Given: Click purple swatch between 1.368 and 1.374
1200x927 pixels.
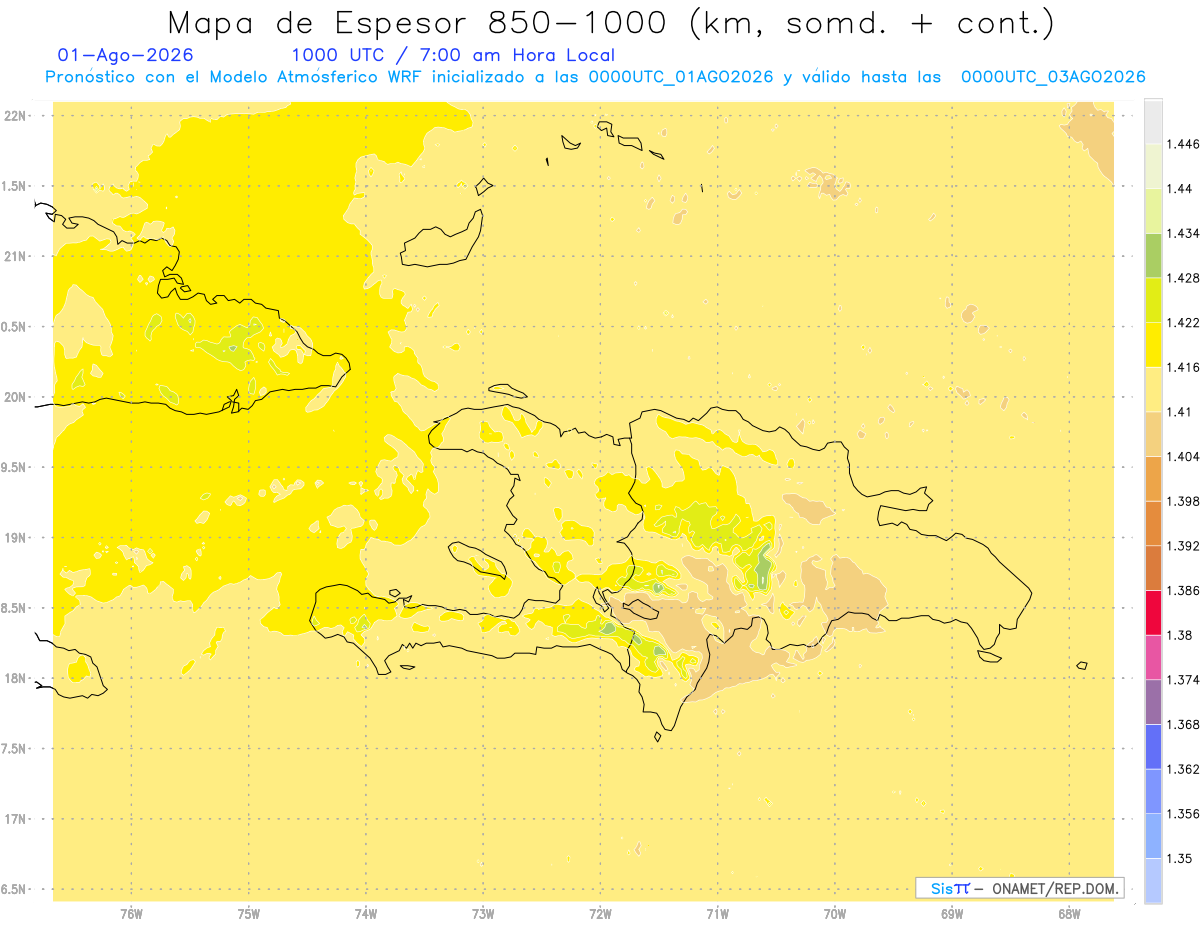Looking at the screenshot, I should 1153,702.
